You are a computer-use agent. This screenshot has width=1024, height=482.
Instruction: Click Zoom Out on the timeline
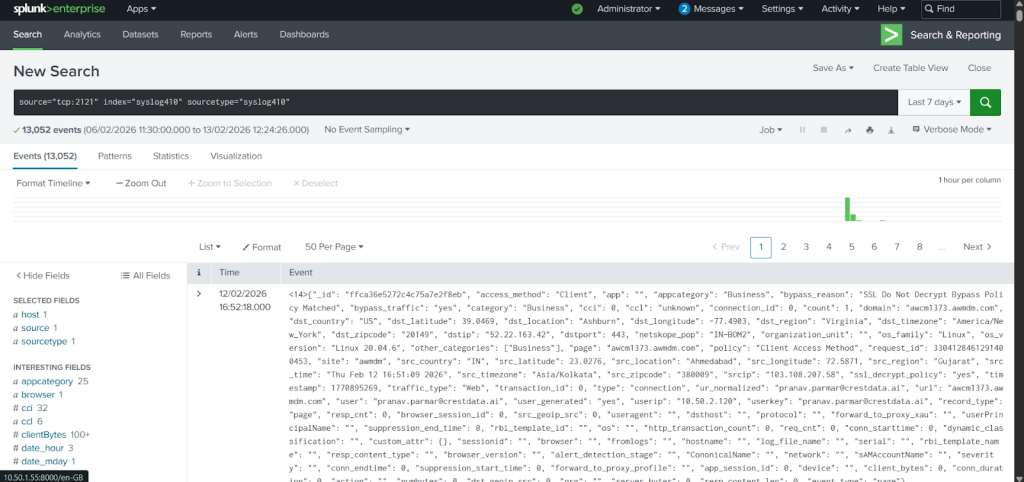point(140,184)
